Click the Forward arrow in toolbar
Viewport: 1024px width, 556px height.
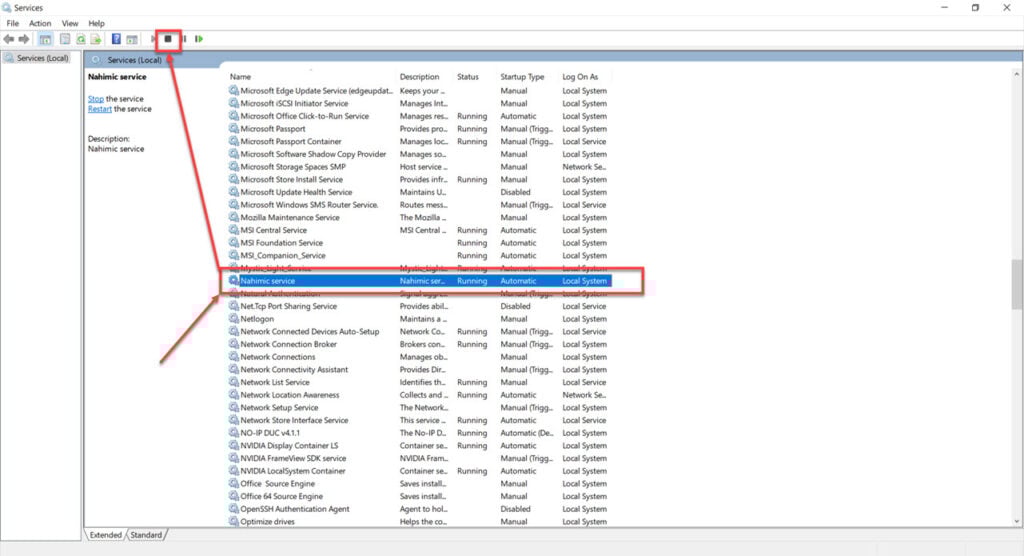(24, 39)
